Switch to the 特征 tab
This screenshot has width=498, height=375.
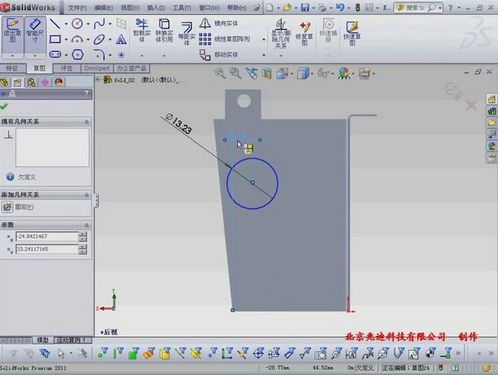click(x=12, y=68)
